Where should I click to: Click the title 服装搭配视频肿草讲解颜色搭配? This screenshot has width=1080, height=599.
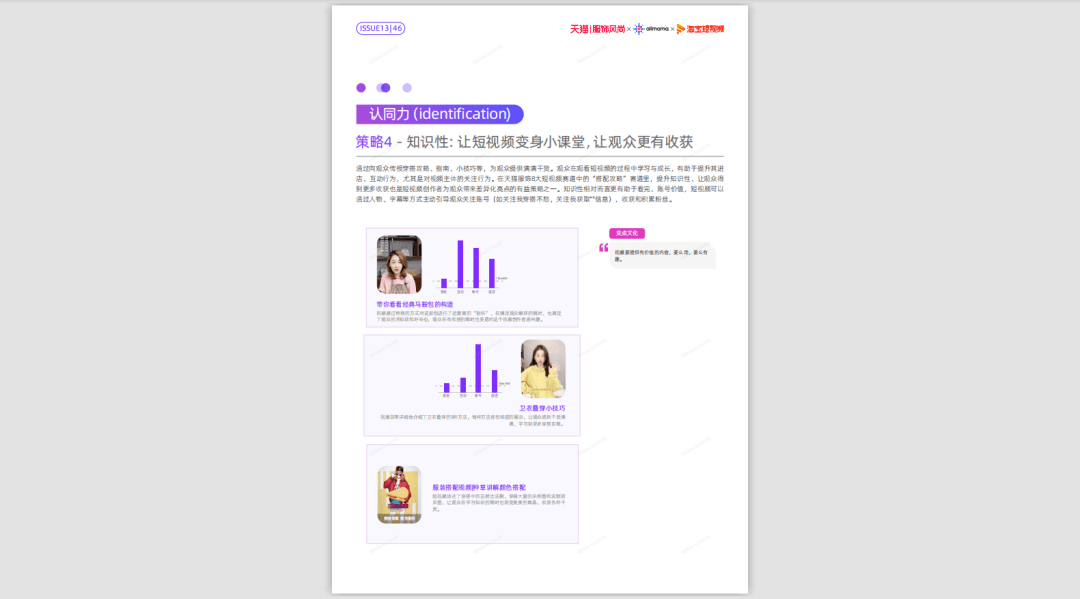coord(479,487)
